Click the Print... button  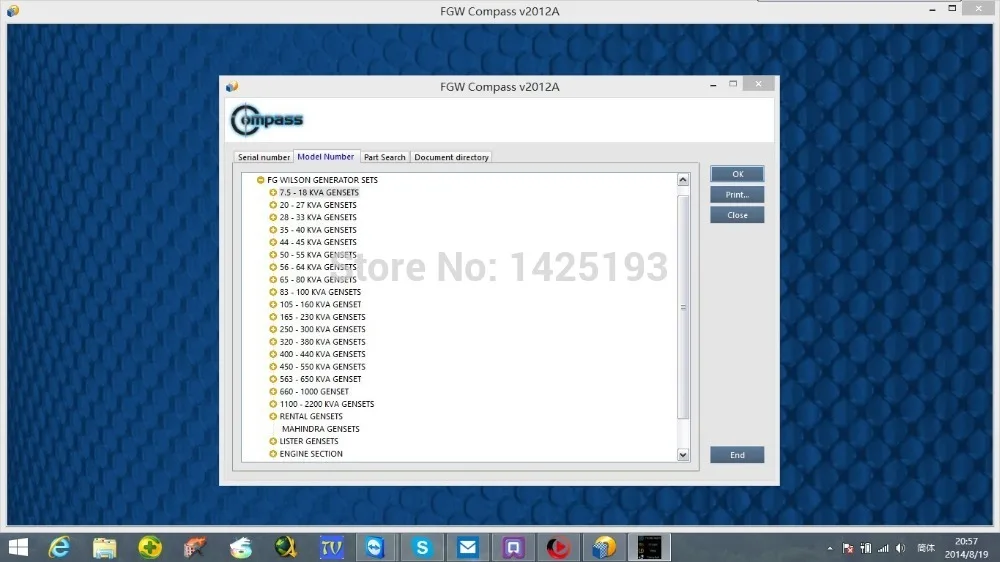click(737, 195)
